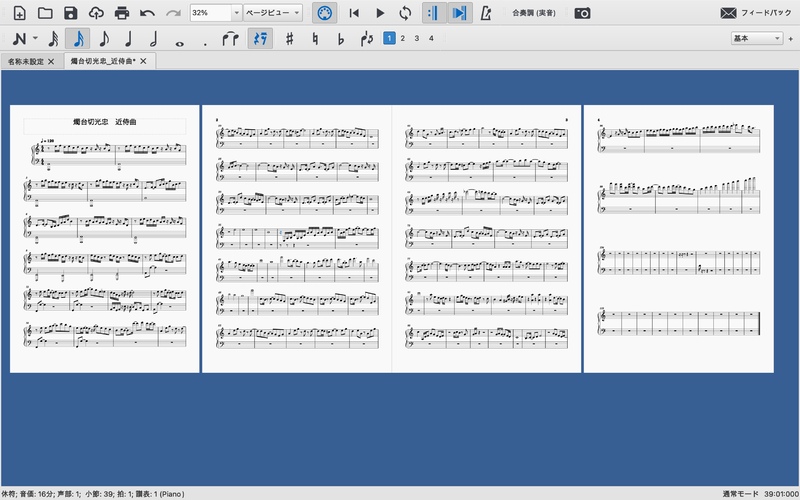The image size is (800, 500).
Task: Select the tie tool icon
Action: pos(232,39)
